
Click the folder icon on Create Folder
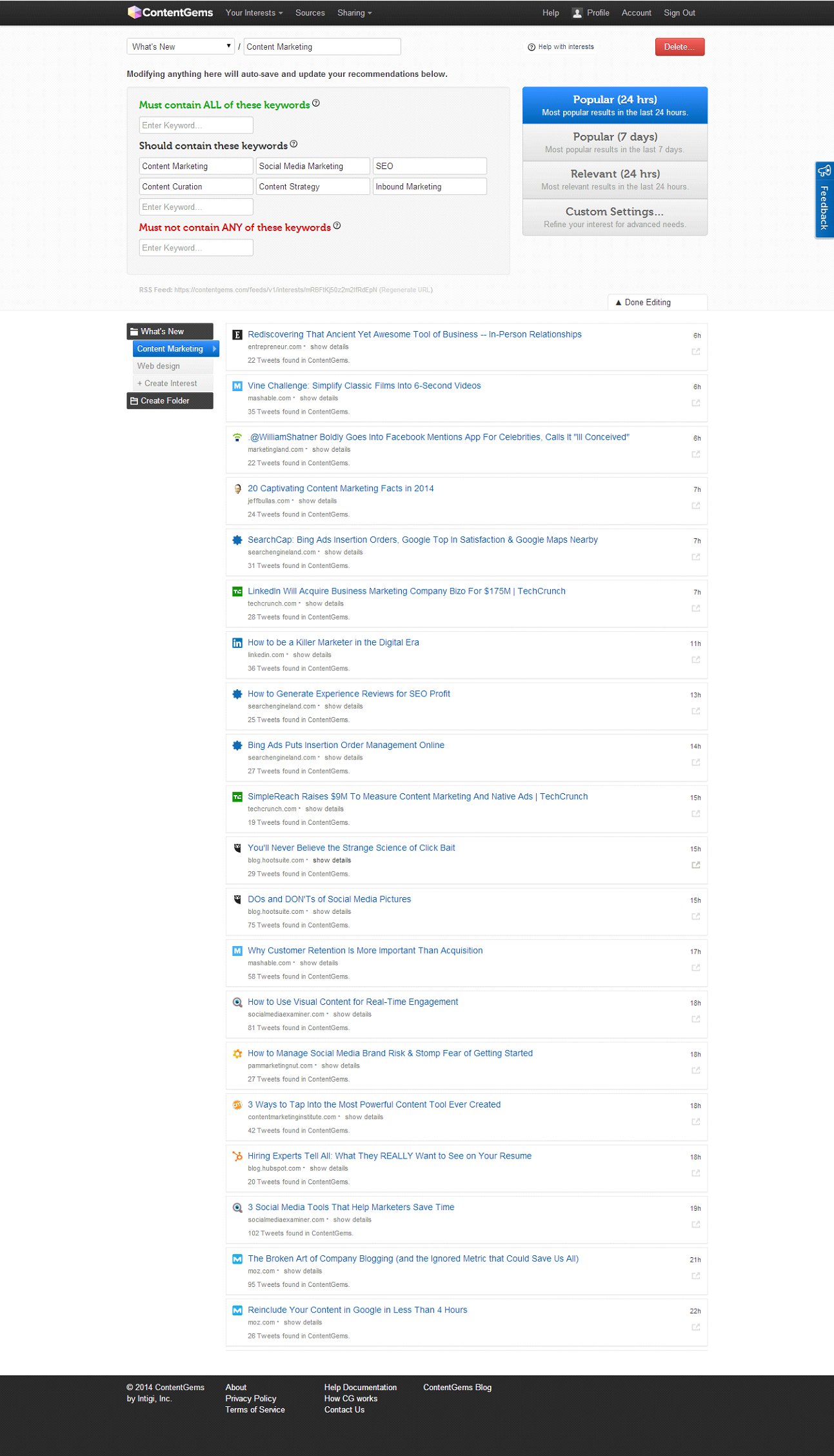click(x=134, y=401)
